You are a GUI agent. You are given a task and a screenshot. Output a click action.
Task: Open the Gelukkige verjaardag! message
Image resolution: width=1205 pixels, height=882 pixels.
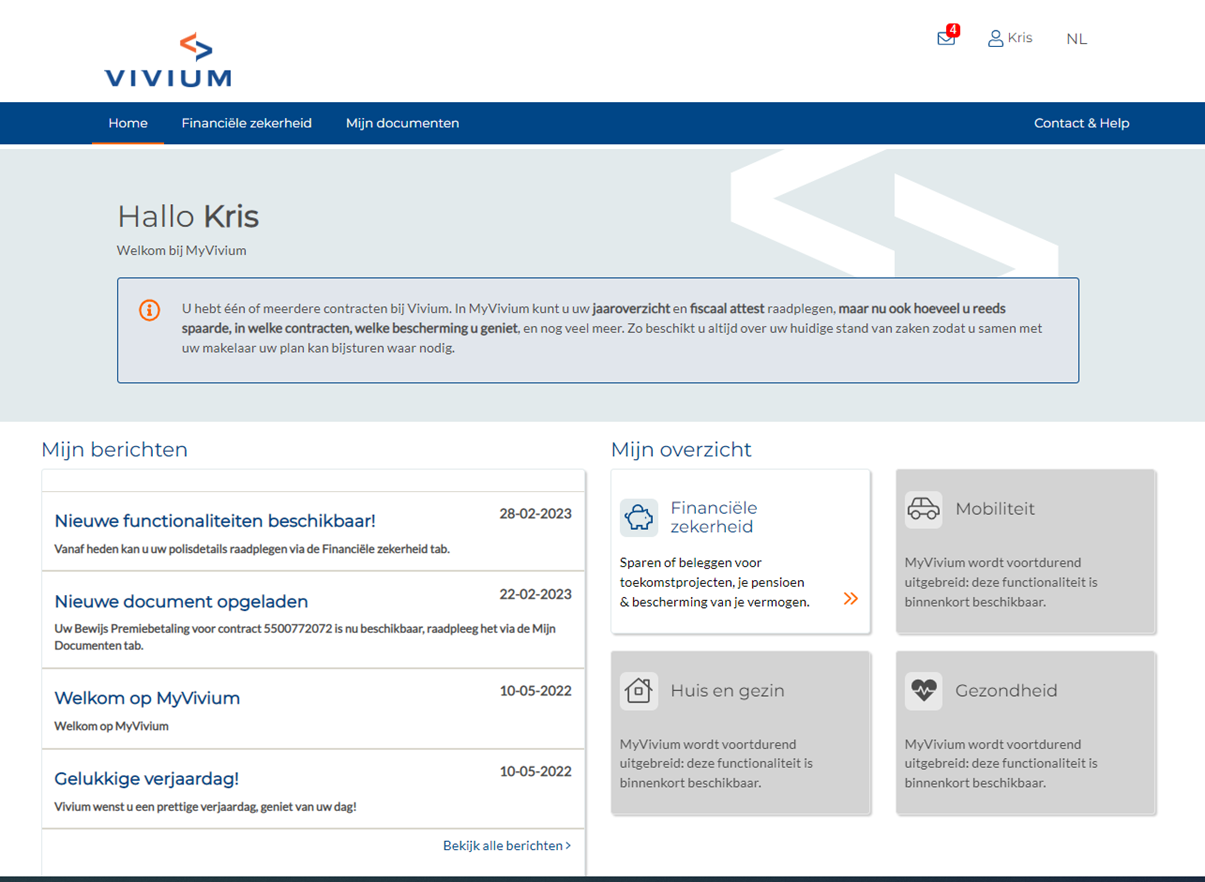[x=147, y=779]
